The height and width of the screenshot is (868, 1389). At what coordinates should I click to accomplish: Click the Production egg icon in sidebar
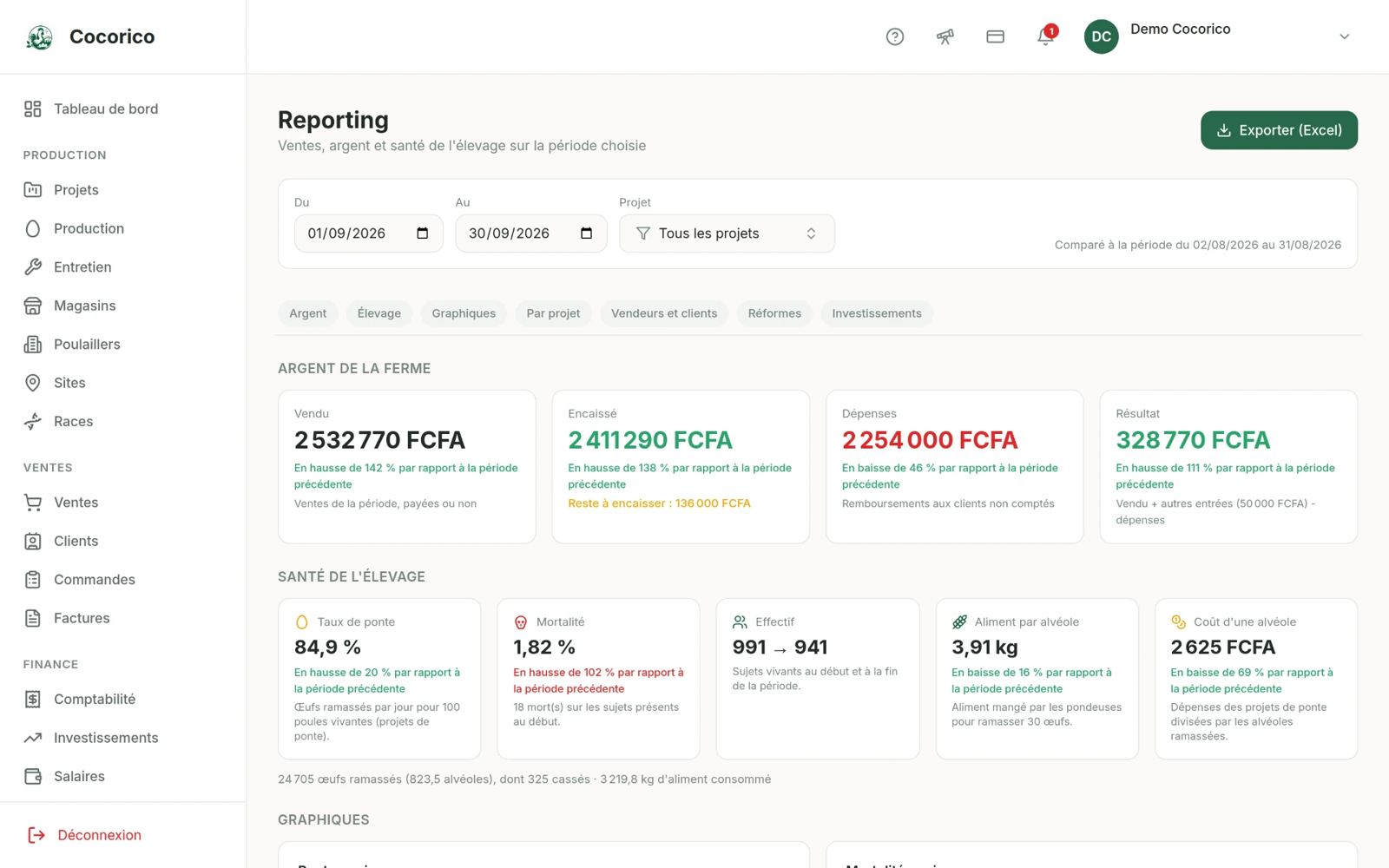point(33,228)
